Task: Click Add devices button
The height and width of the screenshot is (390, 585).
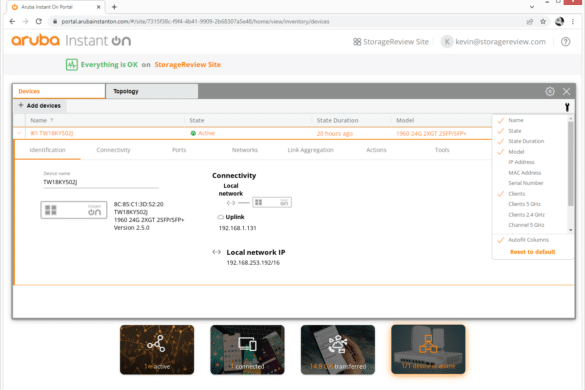Action: pyautogui.click(x=40, y=106)
